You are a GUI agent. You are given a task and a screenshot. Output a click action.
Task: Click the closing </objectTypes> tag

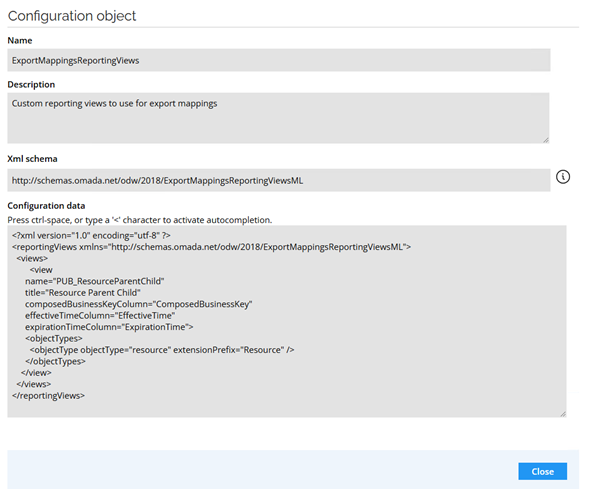[55, 362]
